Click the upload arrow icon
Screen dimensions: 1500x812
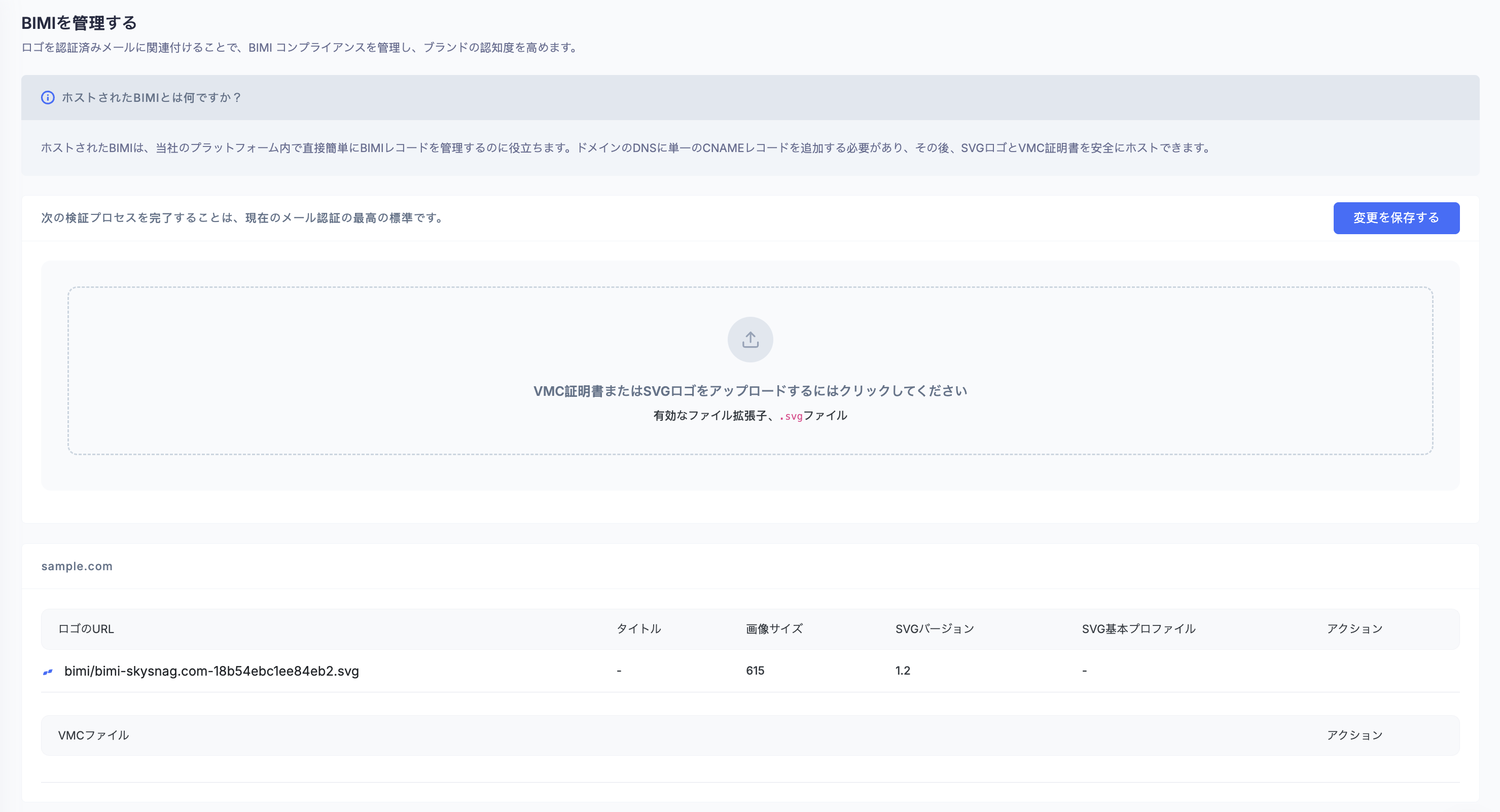click(x=750, y=340)
